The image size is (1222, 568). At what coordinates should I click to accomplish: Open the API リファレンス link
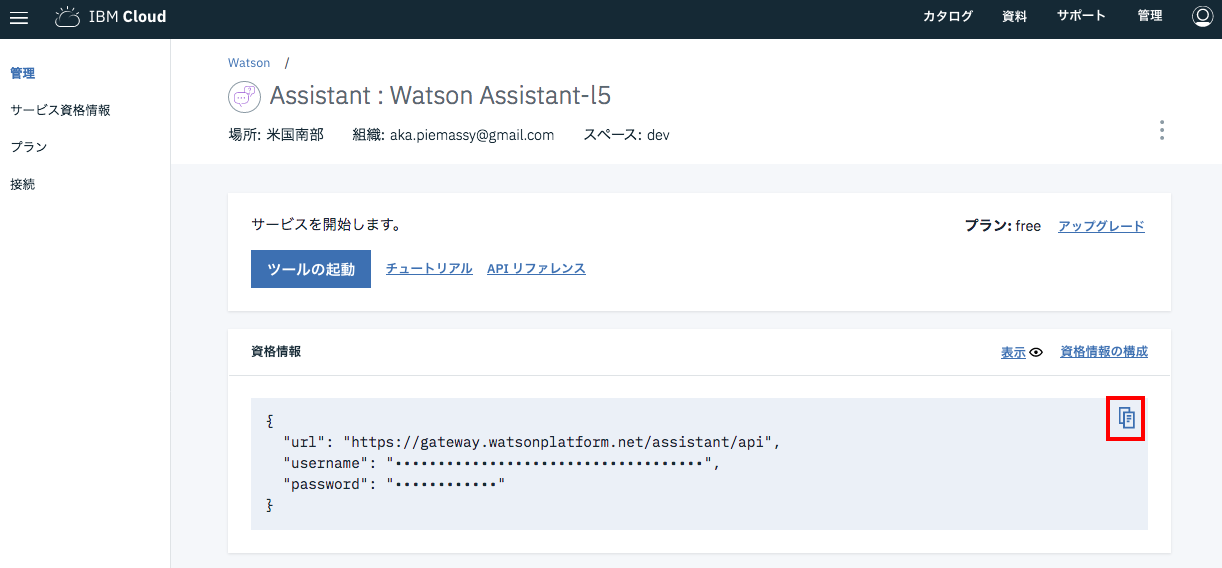[x=536, y=269]
